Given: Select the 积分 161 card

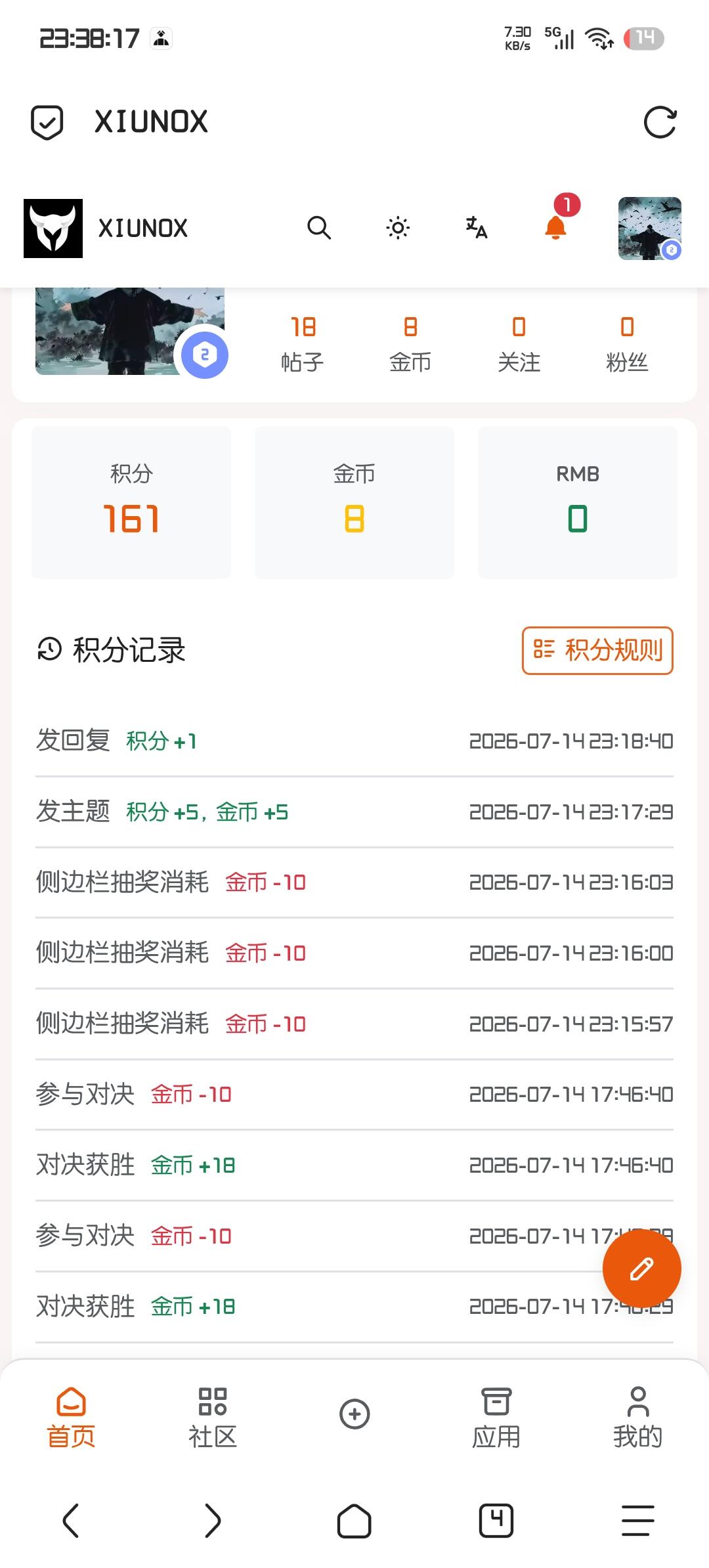Looking at the screenshot, I should pos(131,502).
